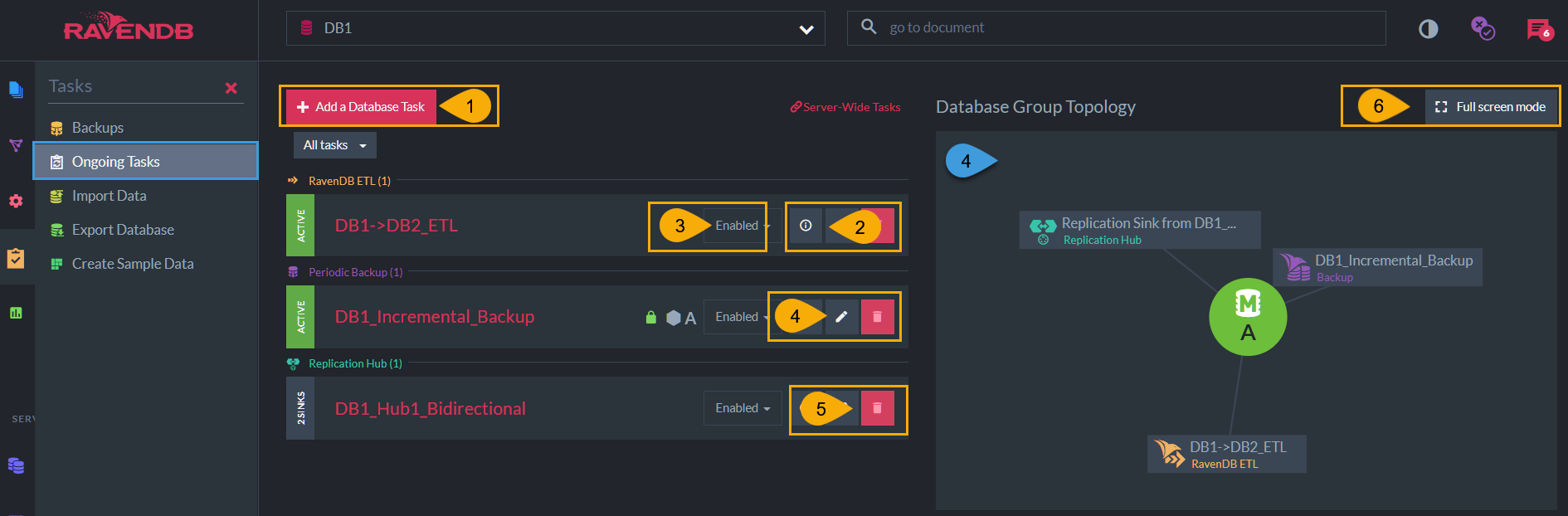1568x516 pixels.
Task: Delete the DB1_Incremental_Backup task
Action: [x=877, y=317]
